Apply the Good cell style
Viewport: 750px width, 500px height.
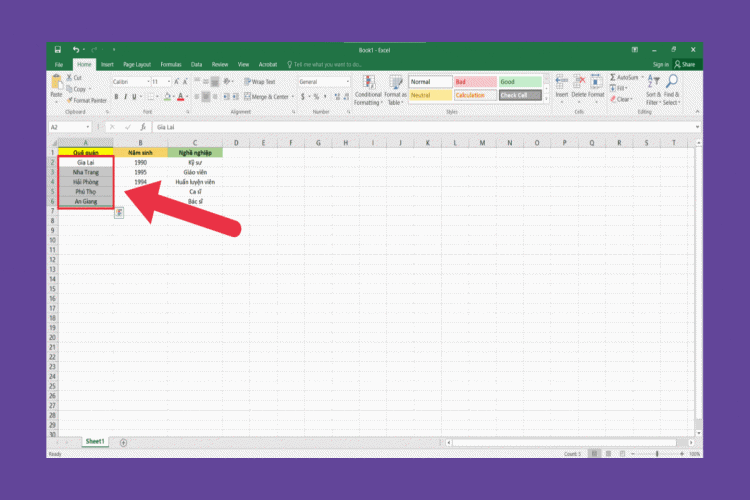point(520,82)
